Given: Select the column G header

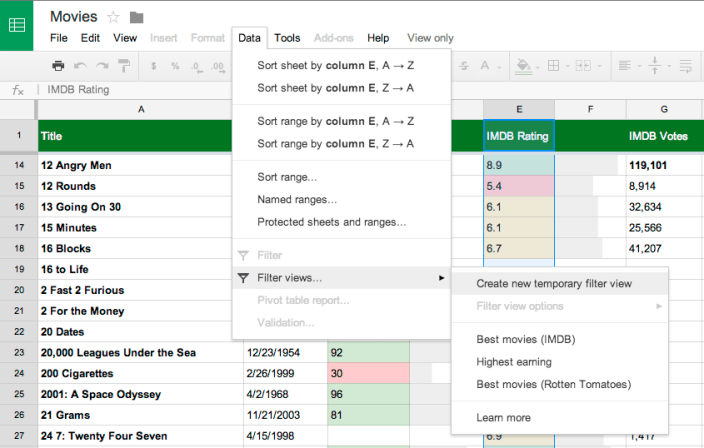Looking at the screenshot, I should click(x=664, y=108).
